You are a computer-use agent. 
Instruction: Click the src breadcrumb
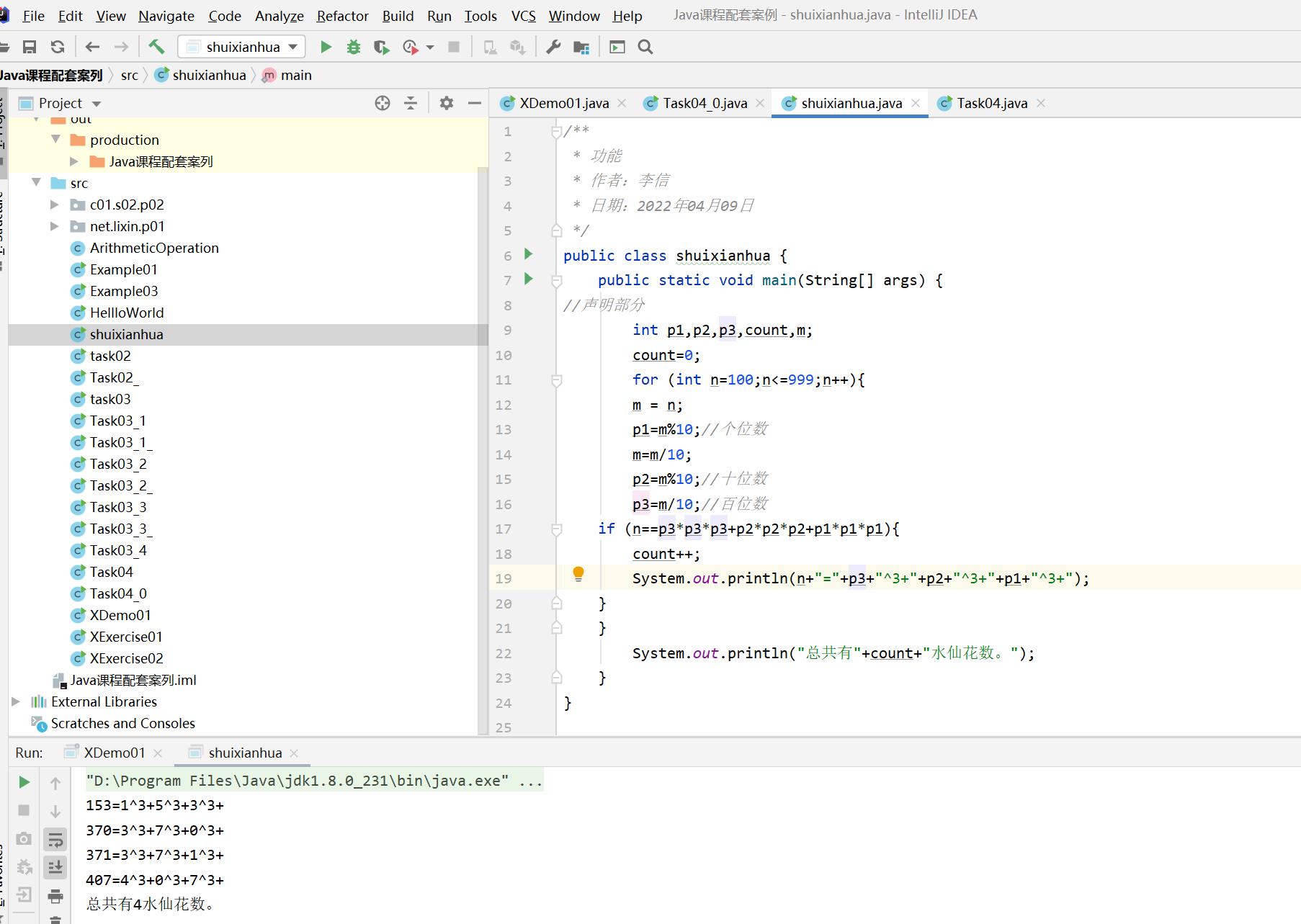click(x=130, y=75)
